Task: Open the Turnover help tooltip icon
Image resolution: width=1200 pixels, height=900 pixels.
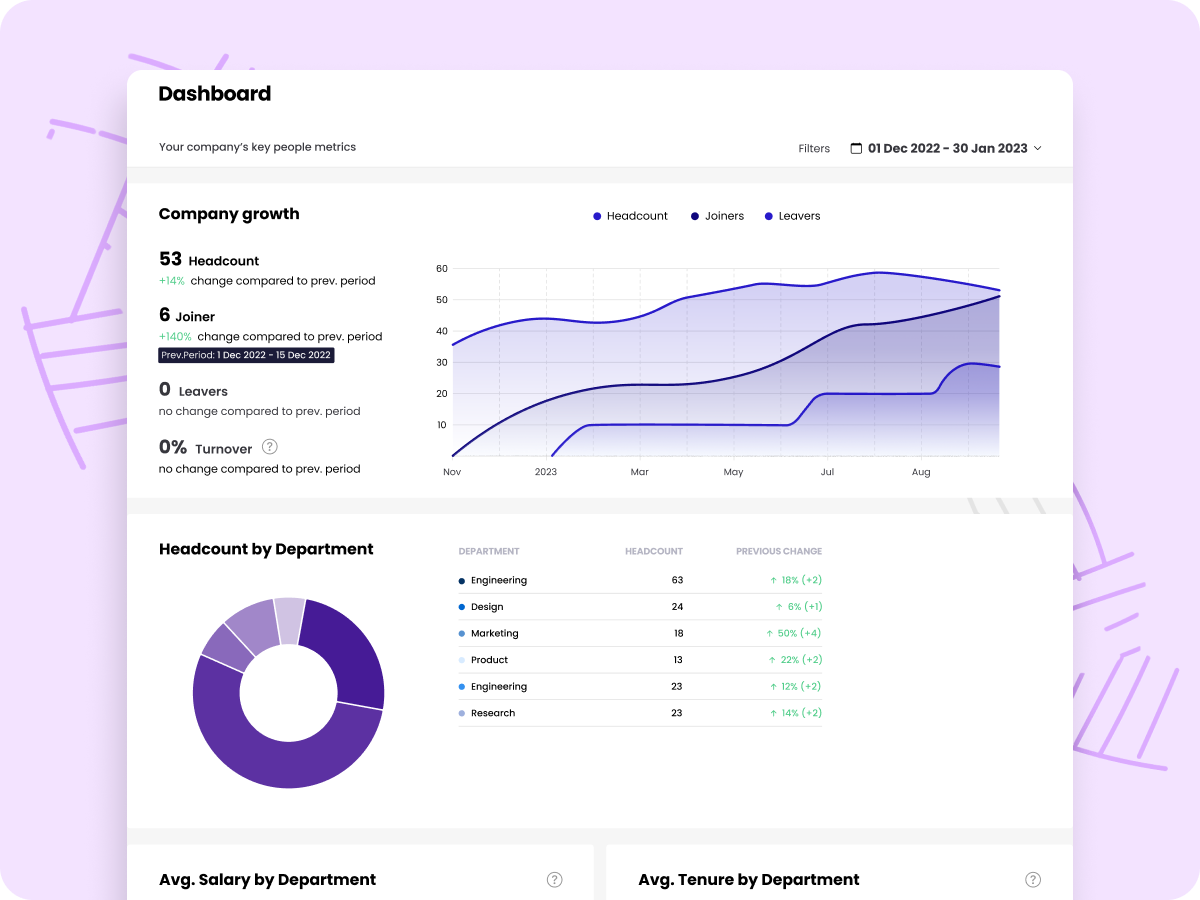Action: click(269, 447)
